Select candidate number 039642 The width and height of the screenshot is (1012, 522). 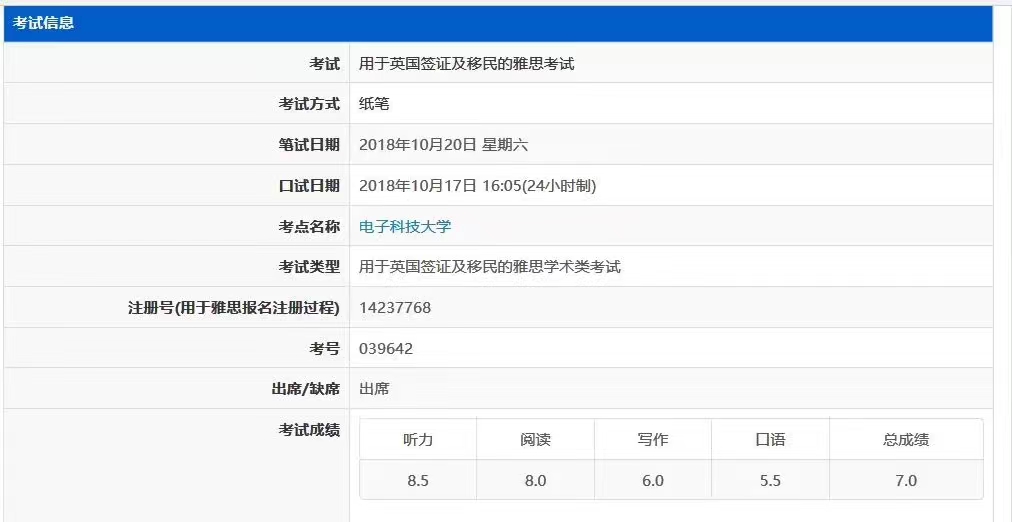click(x=386, y=348)
